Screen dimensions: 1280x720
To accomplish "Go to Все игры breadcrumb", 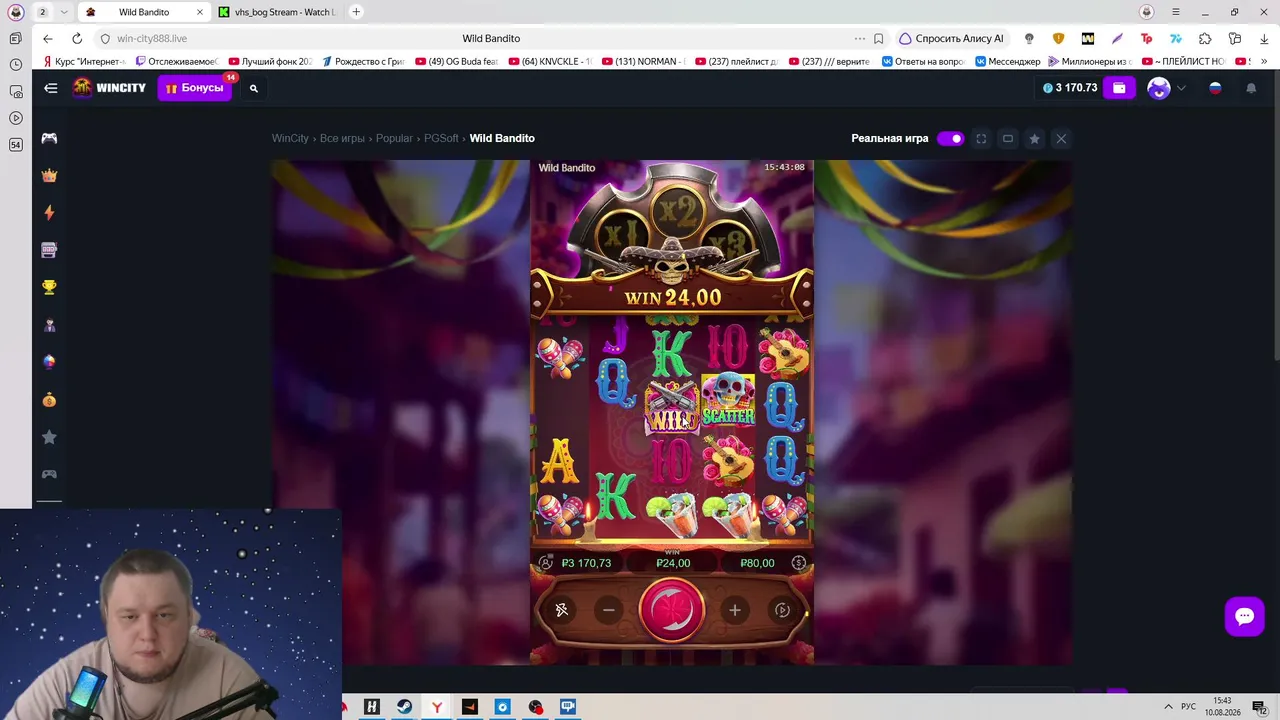I will pos(342,138).
